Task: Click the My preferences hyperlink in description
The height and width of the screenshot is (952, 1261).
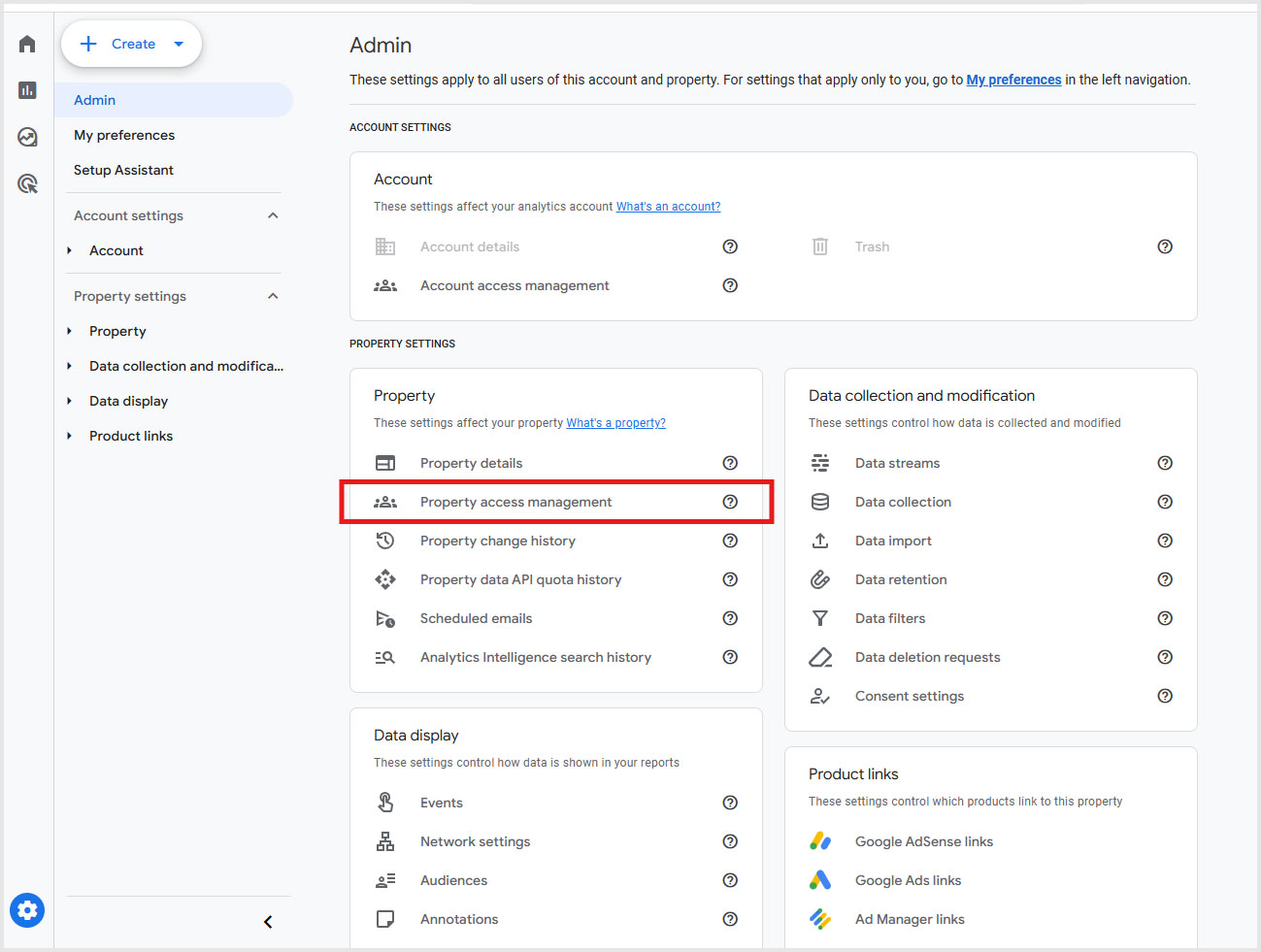Action: [x=1013, y=80]
